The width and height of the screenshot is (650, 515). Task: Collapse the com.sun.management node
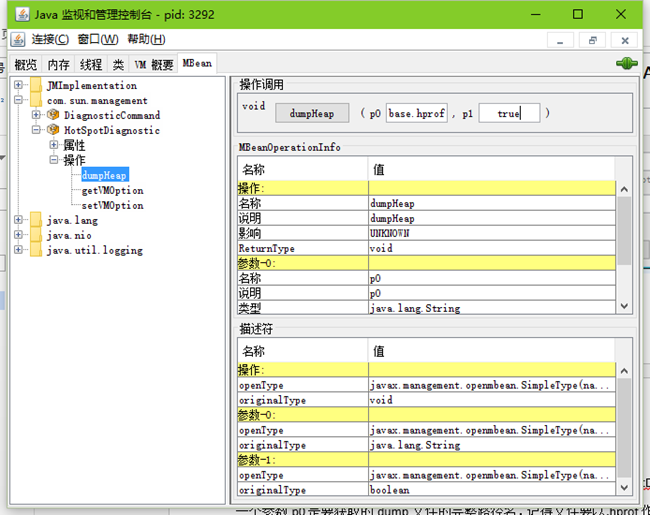18,100
